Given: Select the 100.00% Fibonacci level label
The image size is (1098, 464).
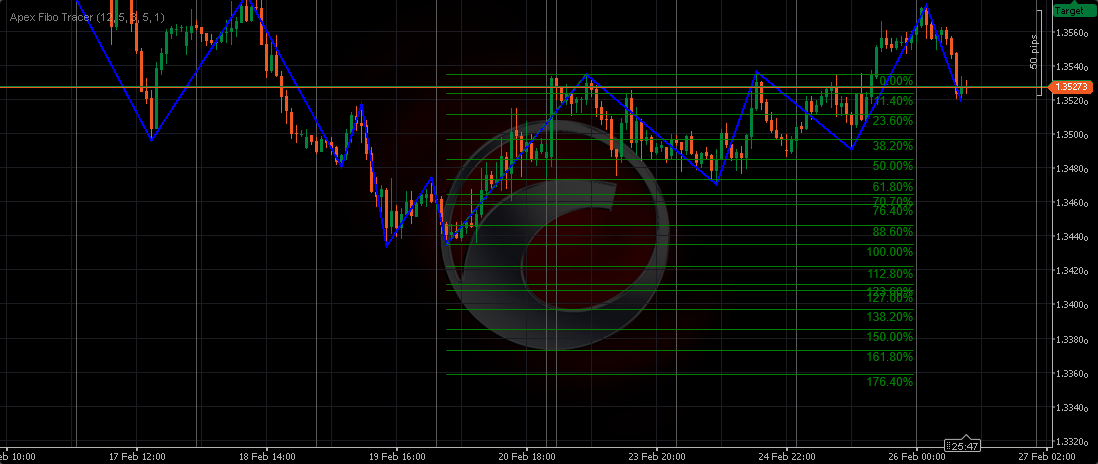Looking at the screenshot, I should tap(889, 252).
